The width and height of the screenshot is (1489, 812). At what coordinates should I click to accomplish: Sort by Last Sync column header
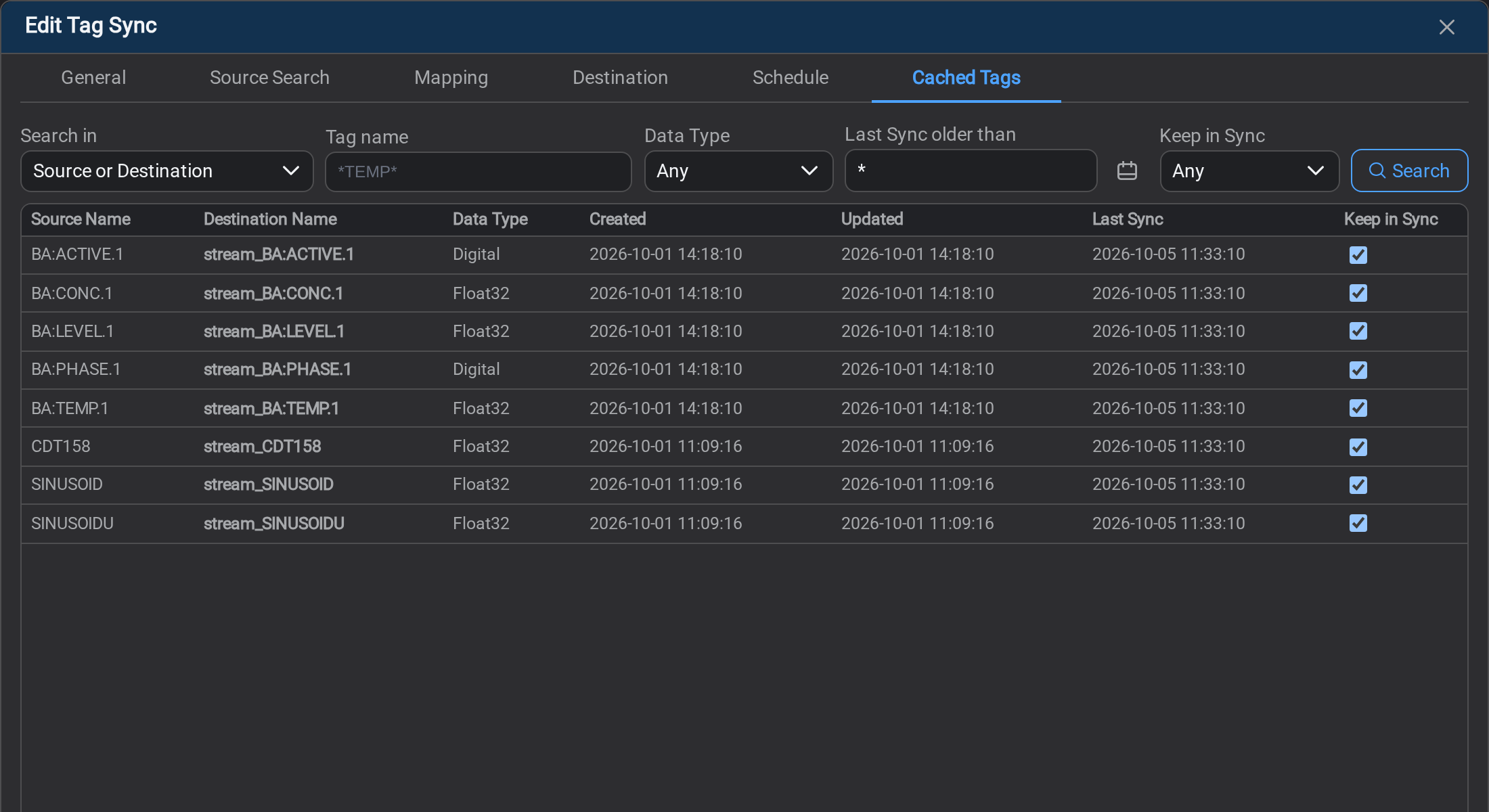[x=1128, y=219]
